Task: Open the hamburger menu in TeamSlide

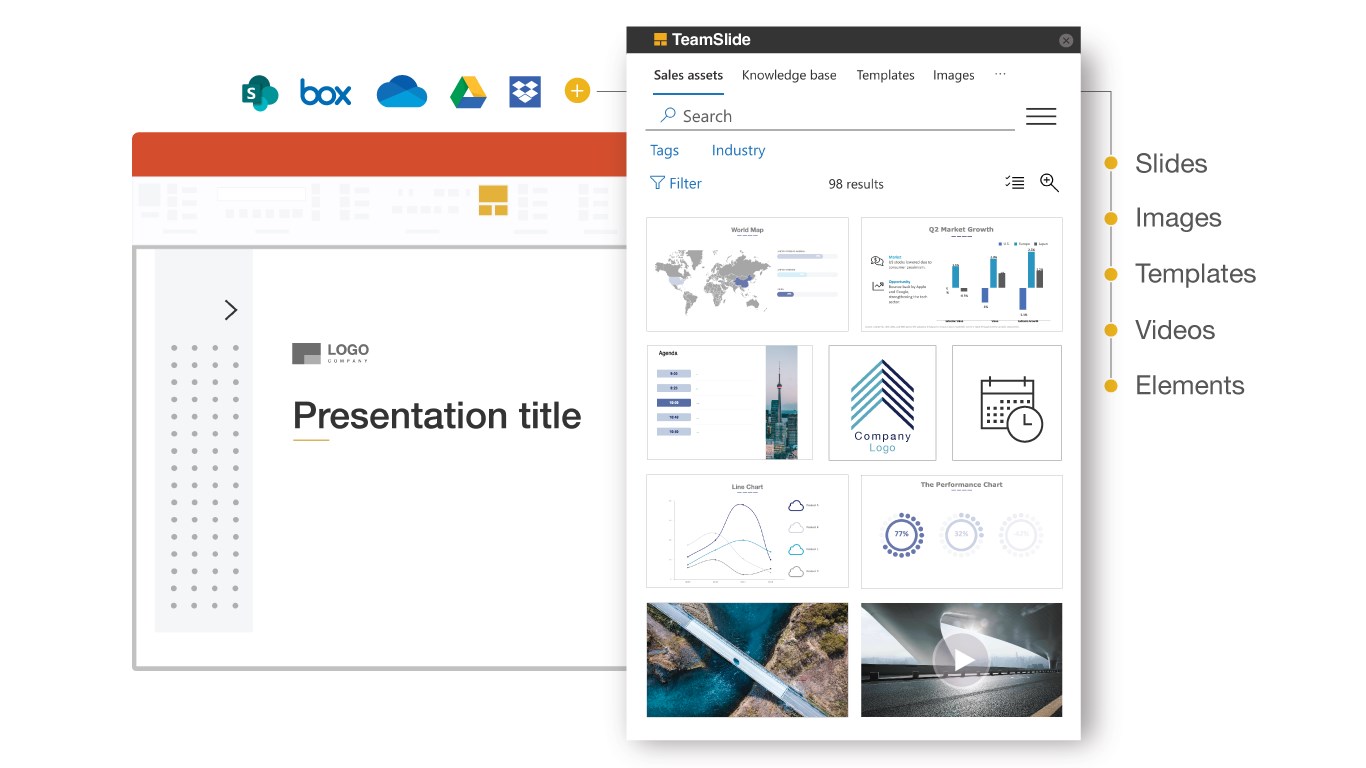Action: point(1041,116)
